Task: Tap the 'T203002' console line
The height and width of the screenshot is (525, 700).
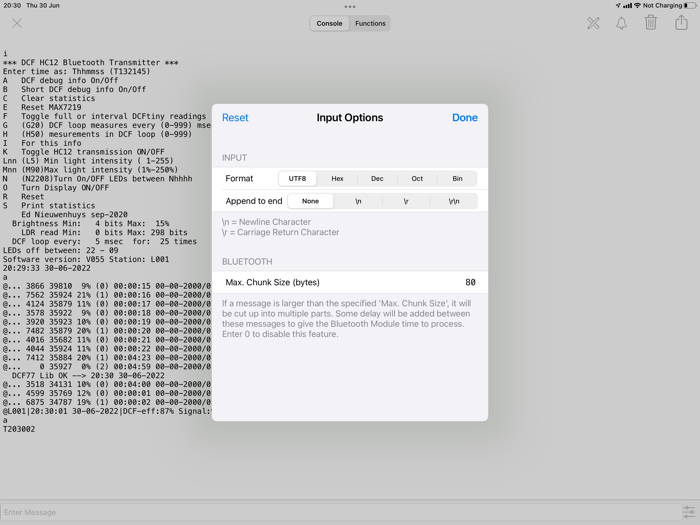Action: [19, 429]
